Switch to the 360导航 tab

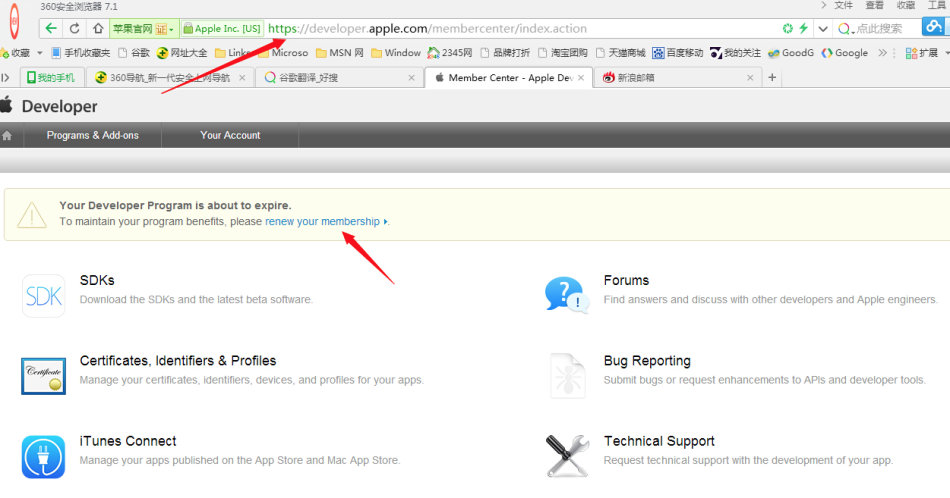(x=170, y=78)
